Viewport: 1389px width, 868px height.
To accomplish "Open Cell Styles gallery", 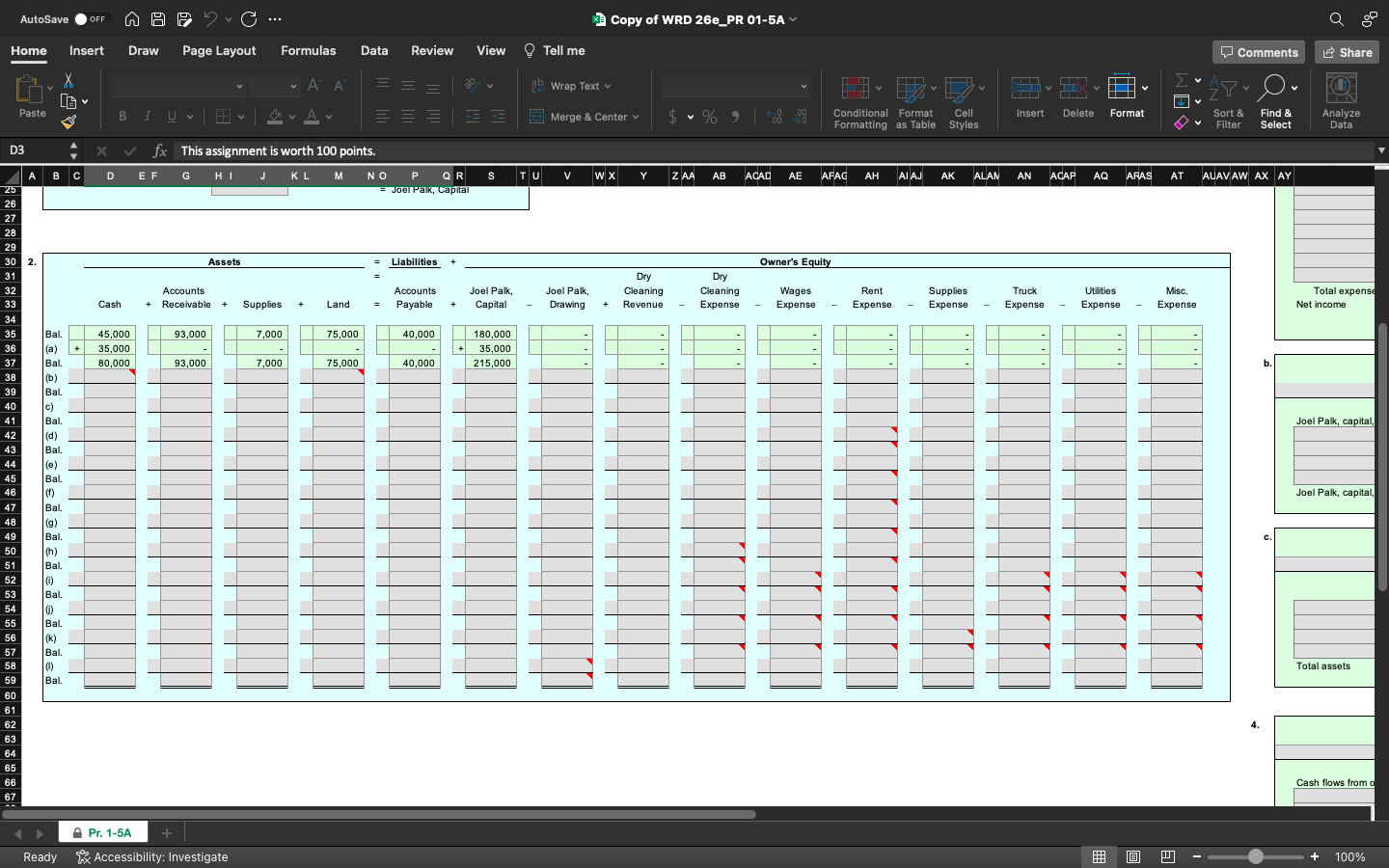I will point(963,101).
